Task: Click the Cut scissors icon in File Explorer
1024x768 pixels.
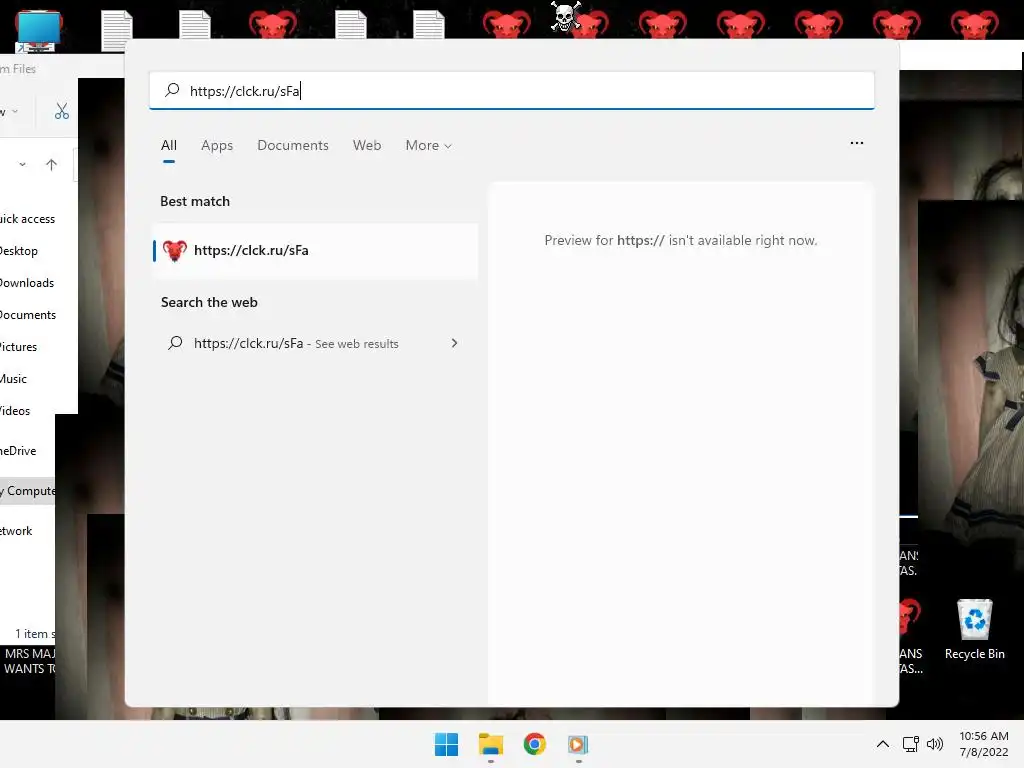Action: pyautogui.click(x=61, y=111)
